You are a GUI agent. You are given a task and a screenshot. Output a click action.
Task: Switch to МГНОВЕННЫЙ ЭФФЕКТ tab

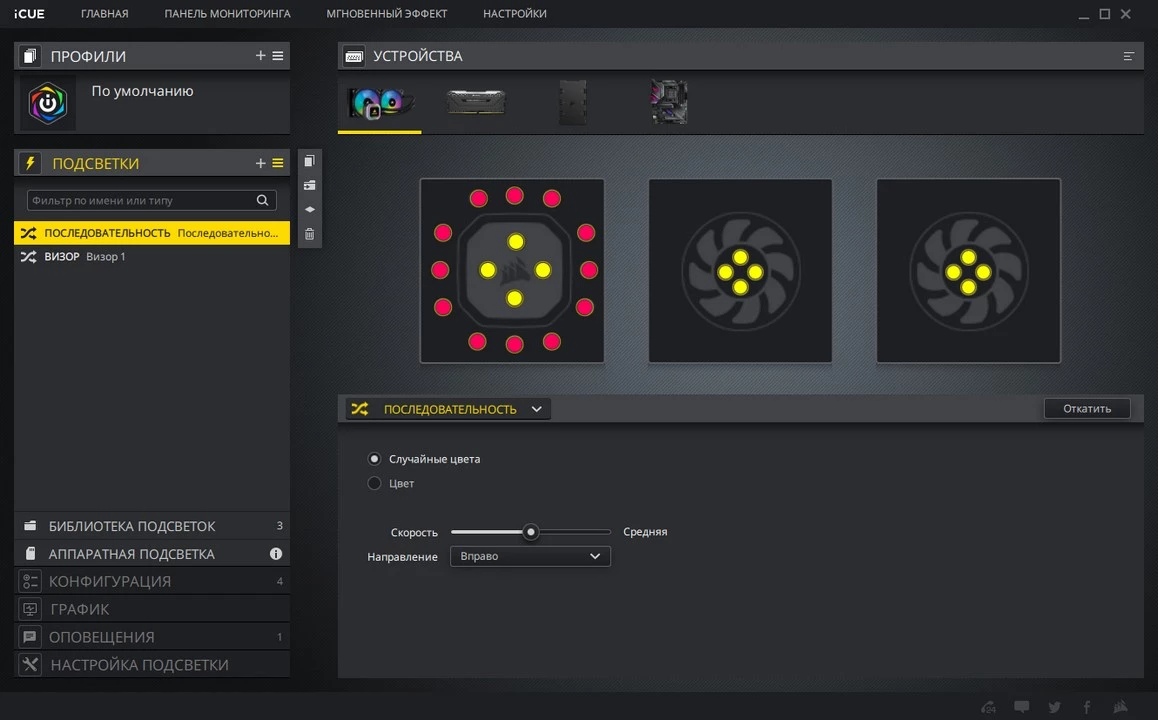pos(387,13)
